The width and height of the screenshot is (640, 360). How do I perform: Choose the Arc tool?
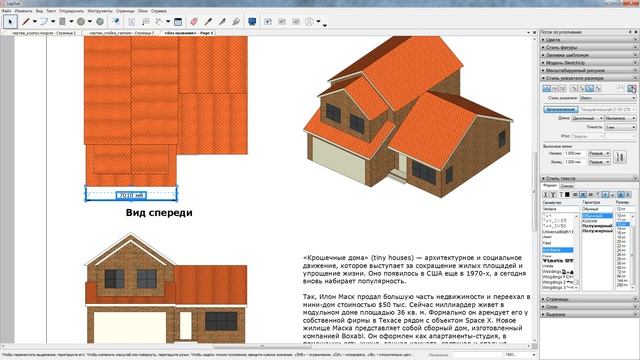tap(44, 22)
